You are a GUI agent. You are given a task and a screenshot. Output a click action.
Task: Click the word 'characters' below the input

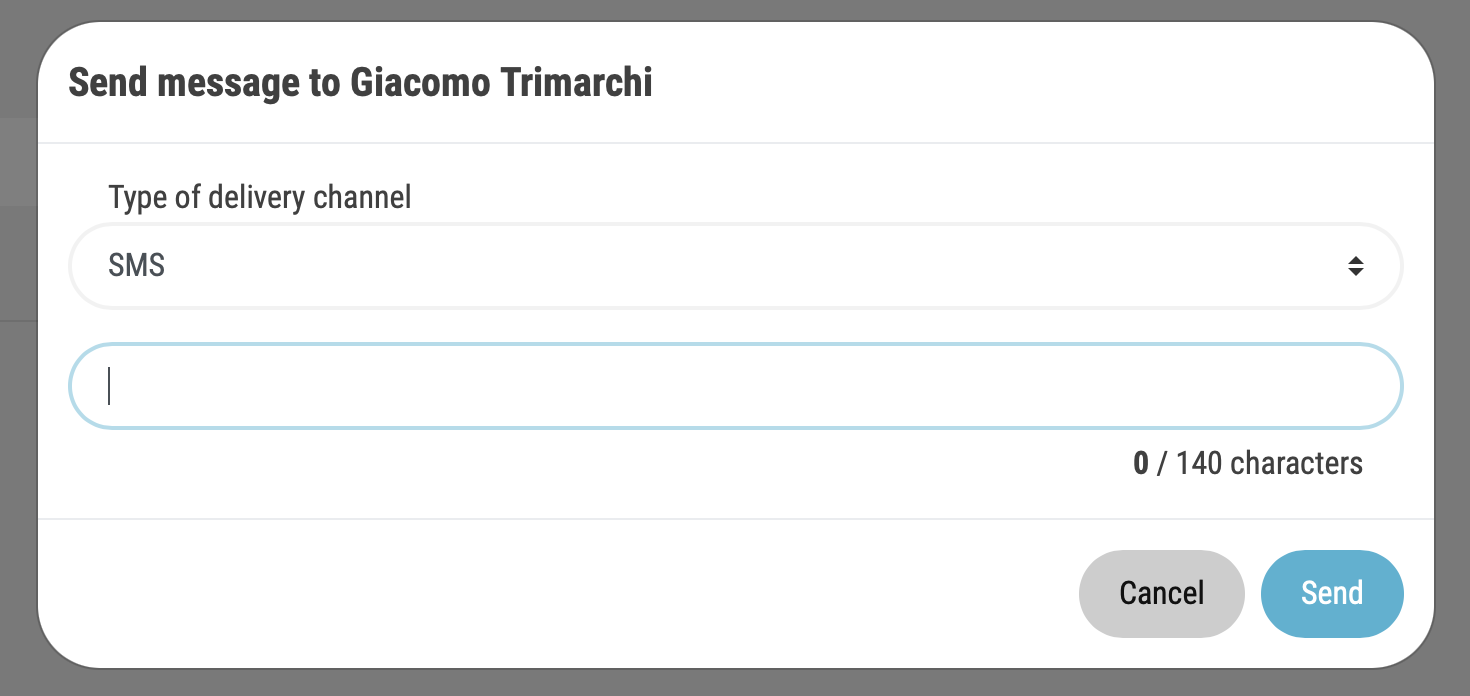(x=1296, y=463)
